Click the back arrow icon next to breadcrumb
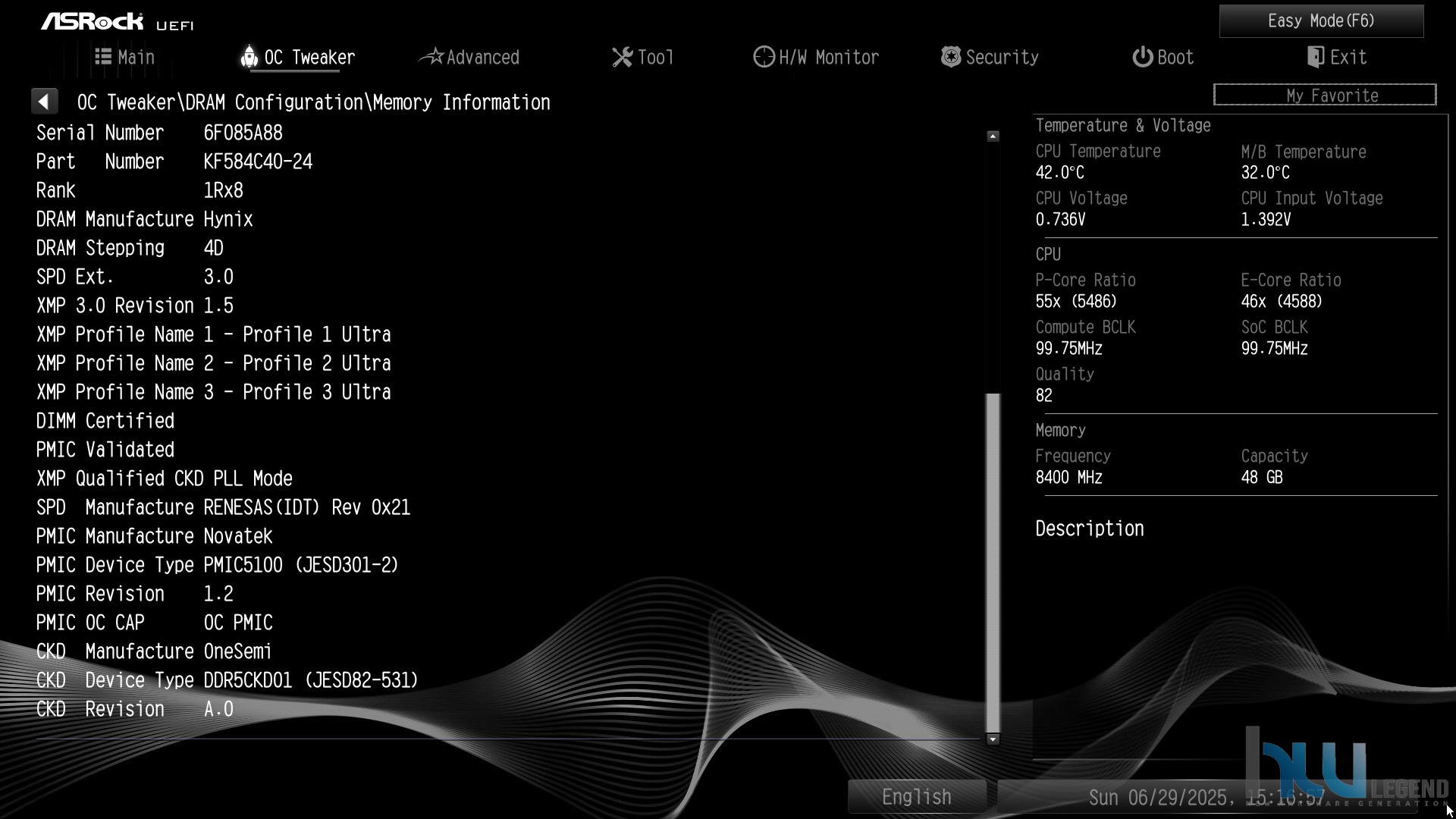 click(x=44, y=102)
